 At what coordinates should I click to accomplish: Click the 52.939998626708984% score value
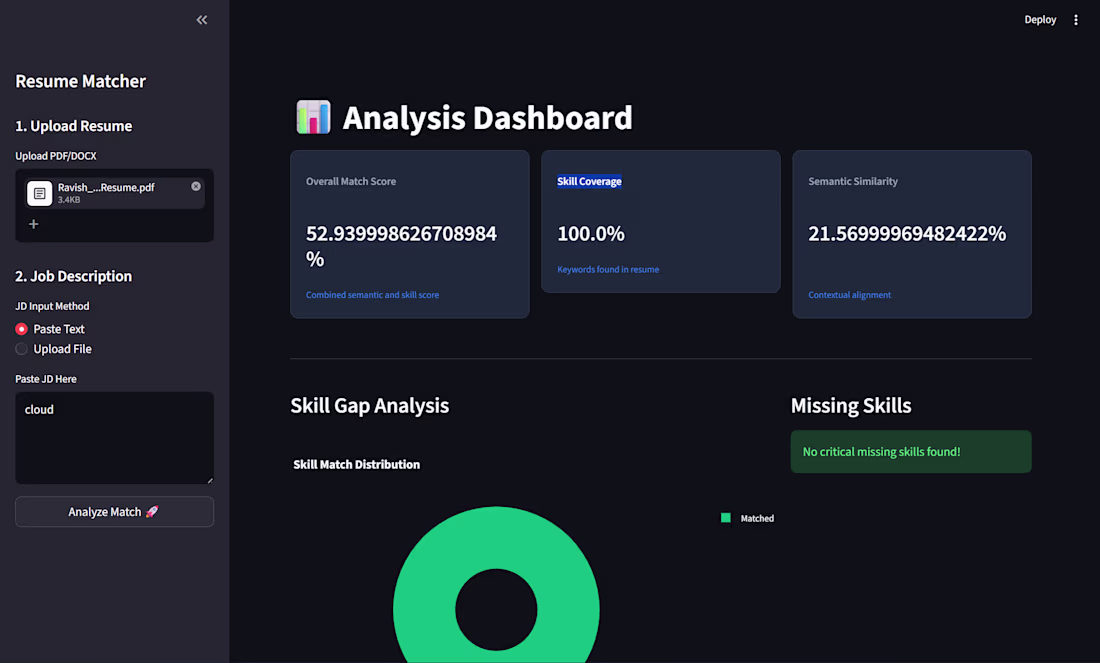pyautogui.click(x=401, y=246)
